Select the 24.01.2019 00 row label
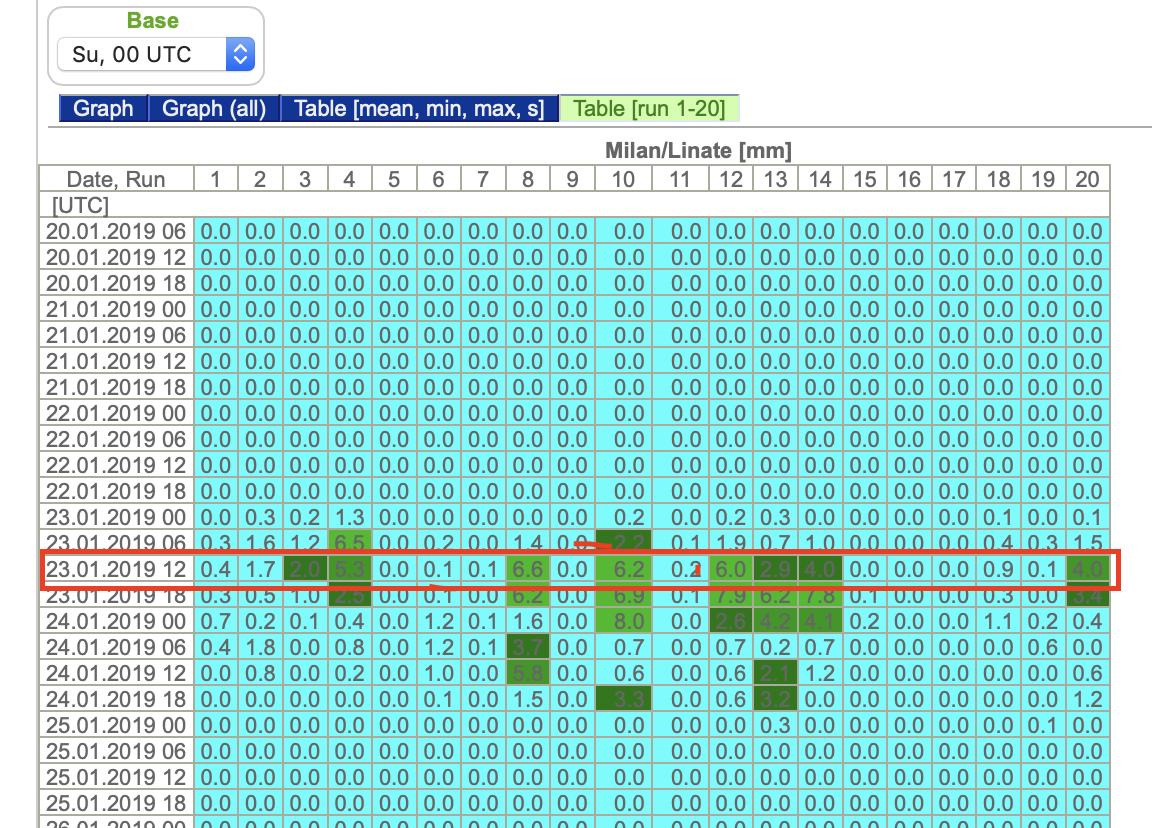 tap(116, 622)
